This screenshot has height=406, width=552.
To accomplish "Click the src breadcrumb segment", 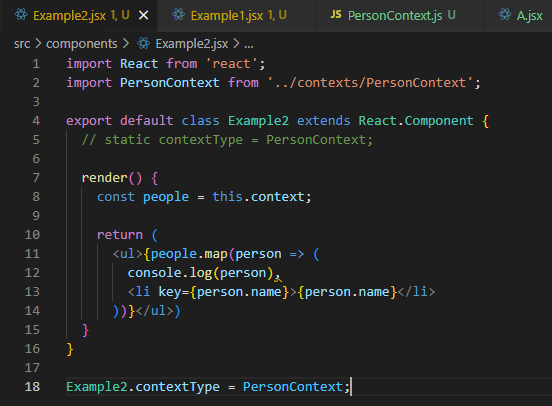I will 22,44.
